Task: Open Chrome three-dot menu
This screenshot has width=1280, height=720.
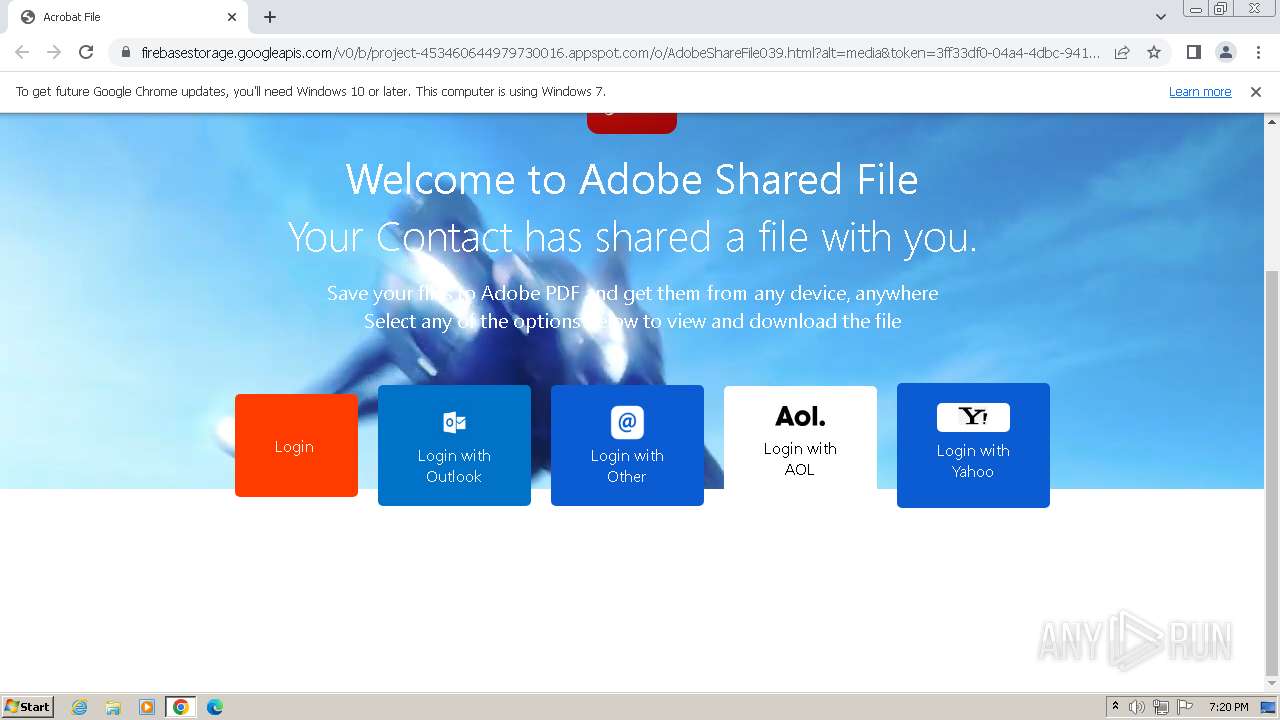Action: click(1258, 52)
